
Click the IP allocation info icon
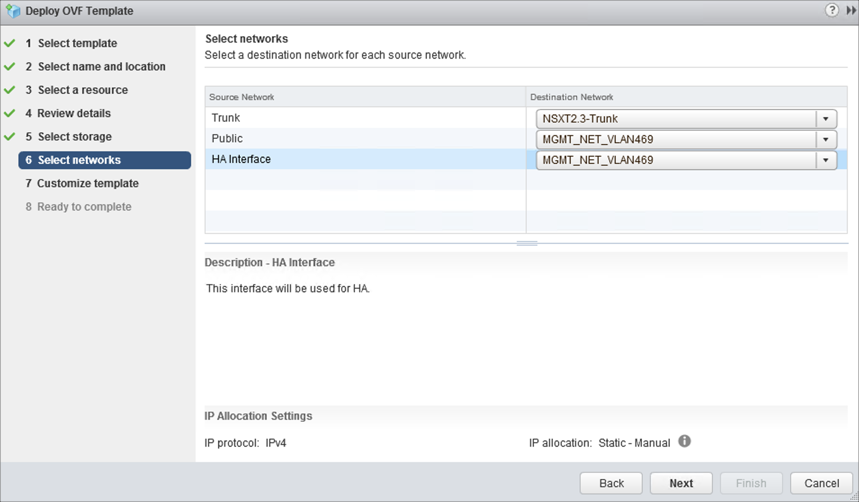tap(684, 441)
